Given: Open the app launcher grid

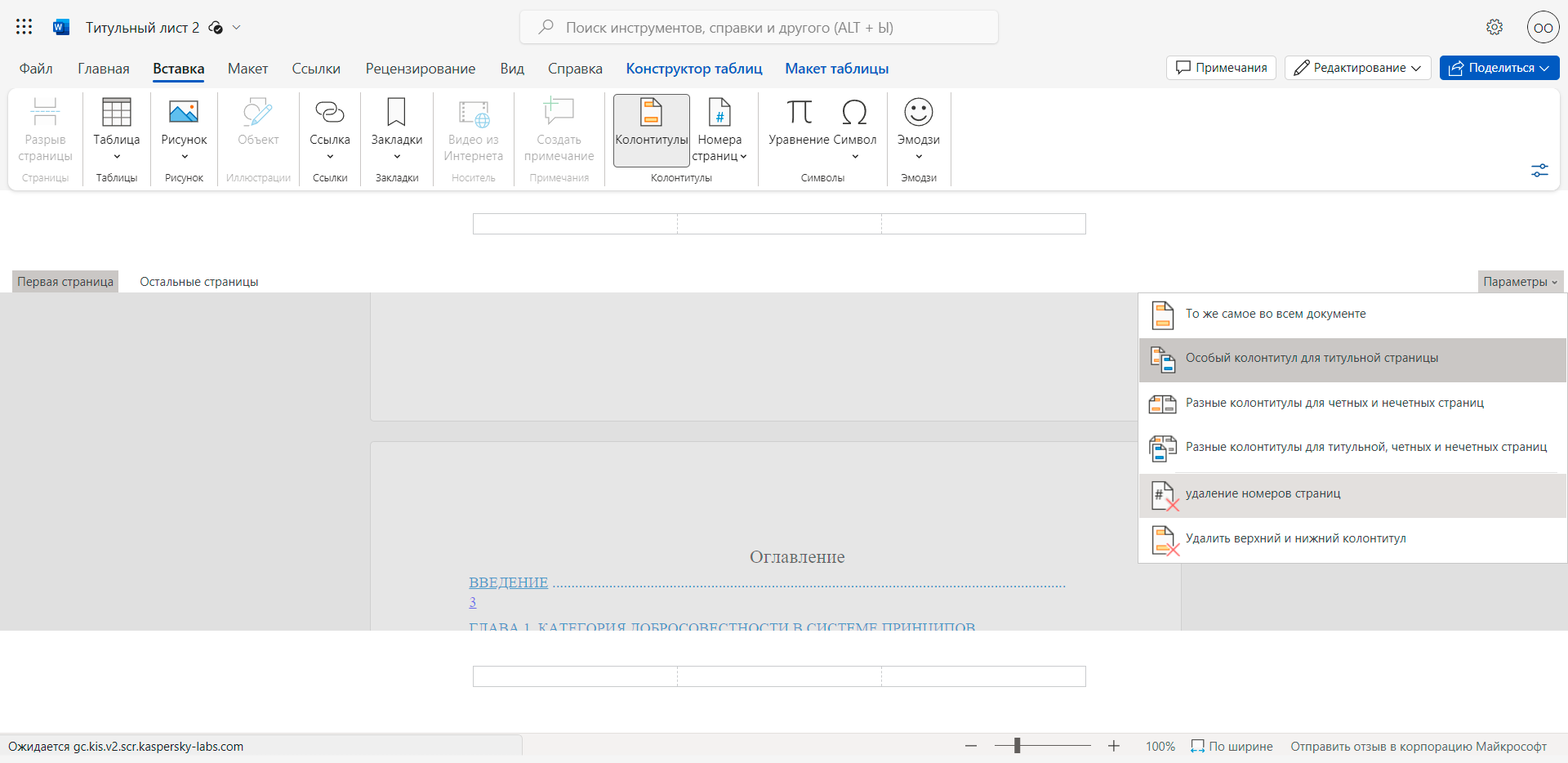Looking at the screenshot, I should [24, 27].
